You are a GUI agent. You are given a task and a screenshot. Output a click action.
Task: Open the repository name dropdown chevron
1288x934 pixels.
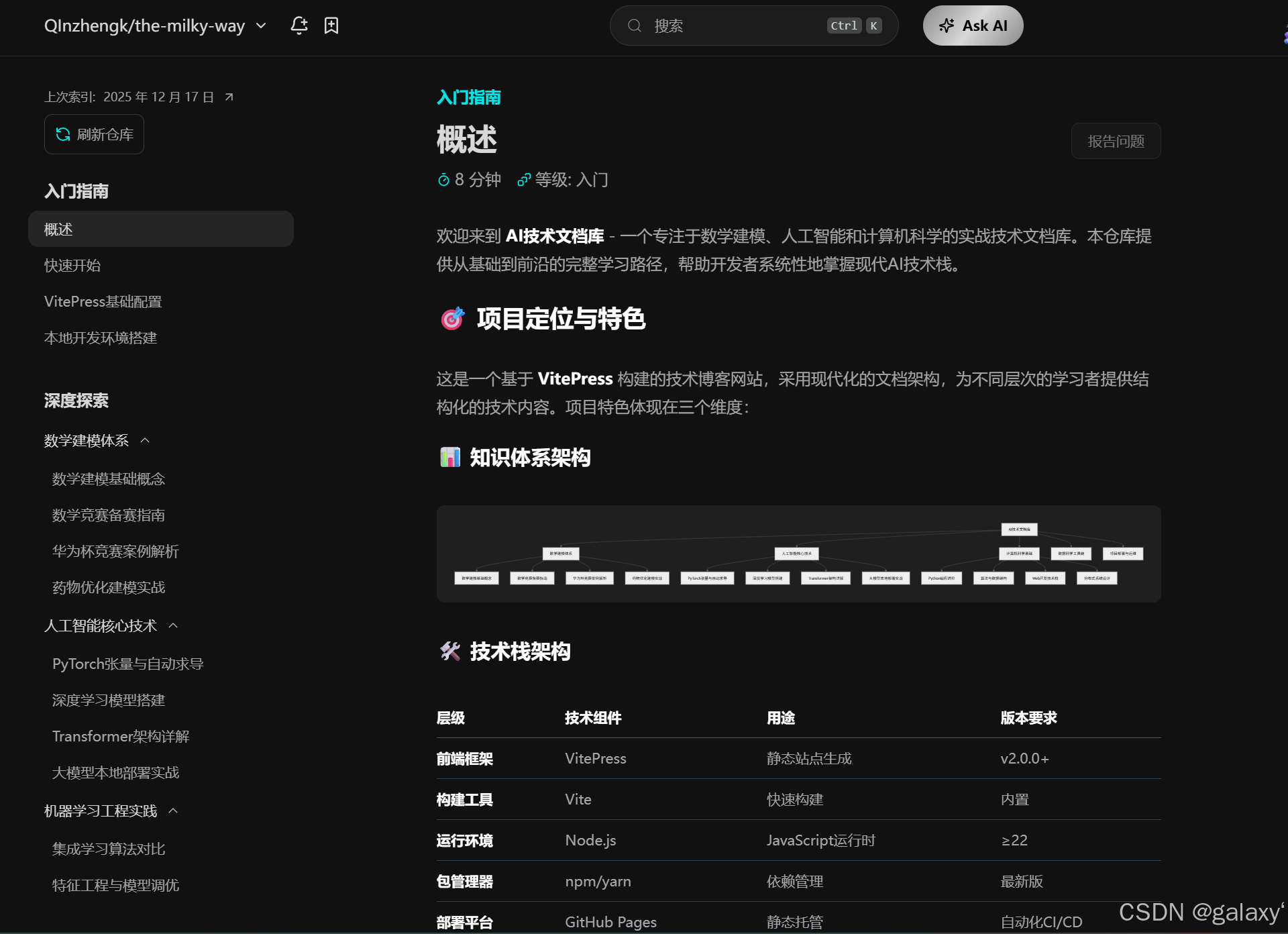[262, 25]
